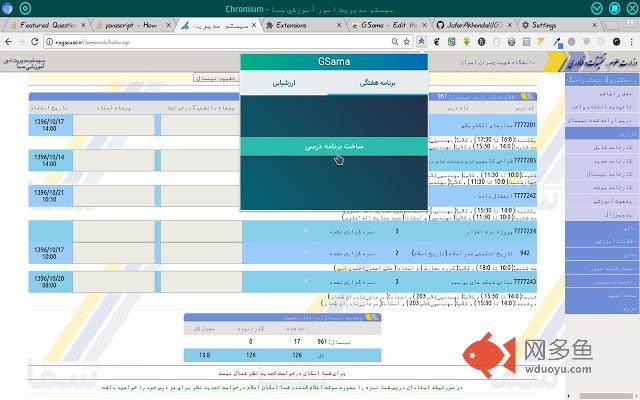Click GPA value 13.8

204,355
